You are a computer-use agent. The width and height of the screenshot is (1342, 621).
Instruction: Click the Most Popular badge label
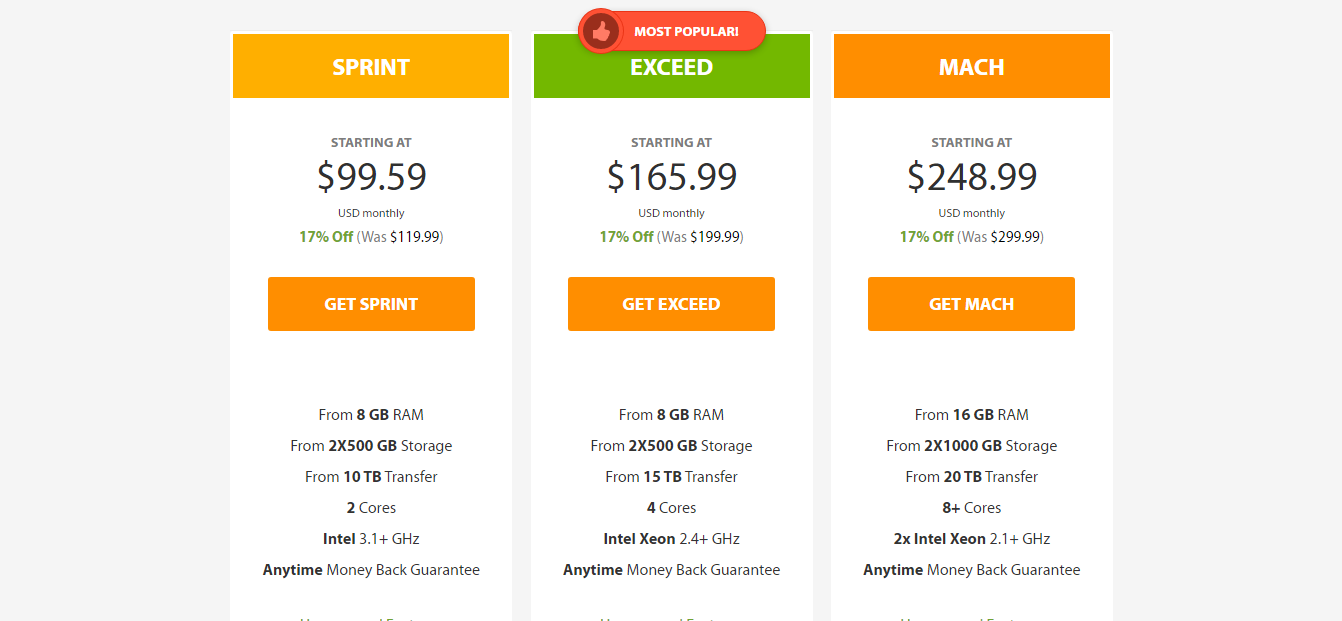click(x=686, y=32)
